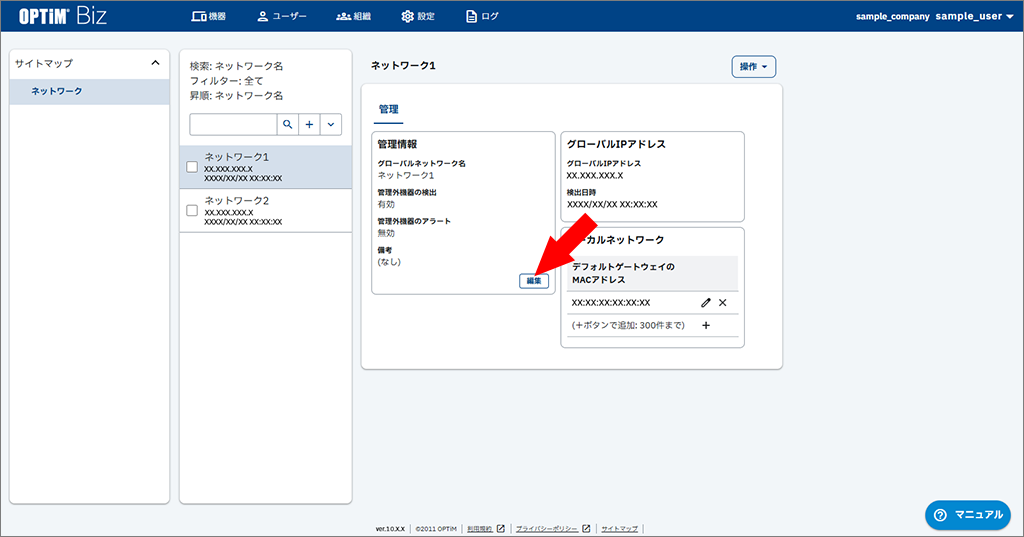This screenshot has width=1024, height=537.
Task: Open the プライバシーポリシー link
Action: pos(547,529)
